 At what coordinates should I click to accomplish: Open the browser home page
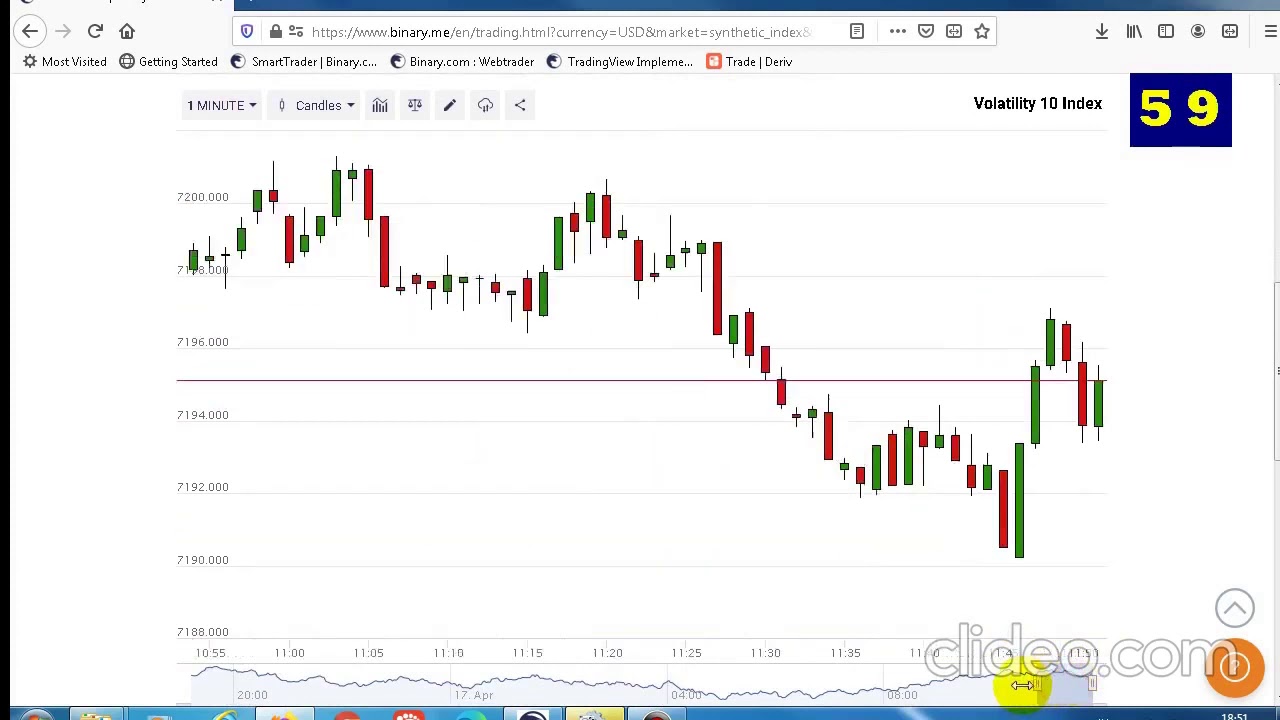tap(127, 32)
